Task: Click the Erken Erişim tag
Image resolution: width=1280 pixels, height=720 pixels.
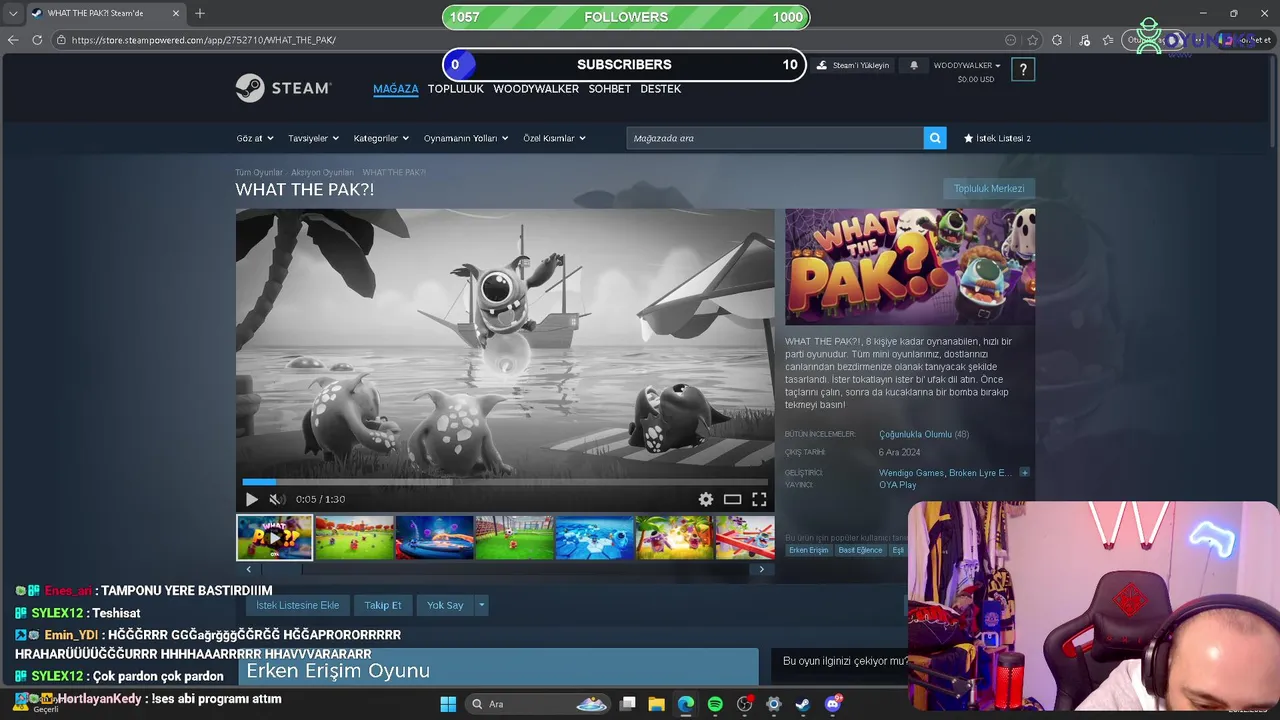Action: click(x=808, y=550)
